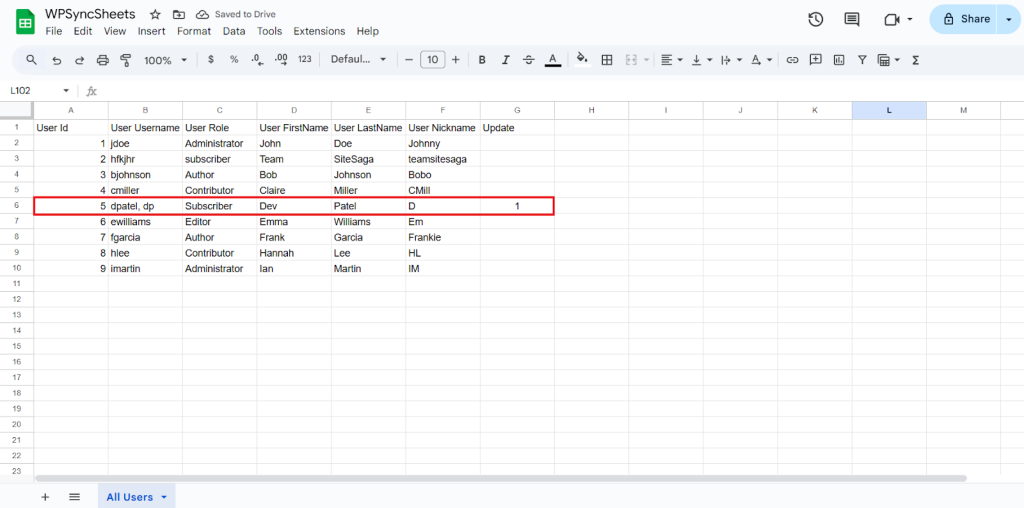Click the move to folder icon
This screenshot has height=508, width=1024.
point(179,14)
